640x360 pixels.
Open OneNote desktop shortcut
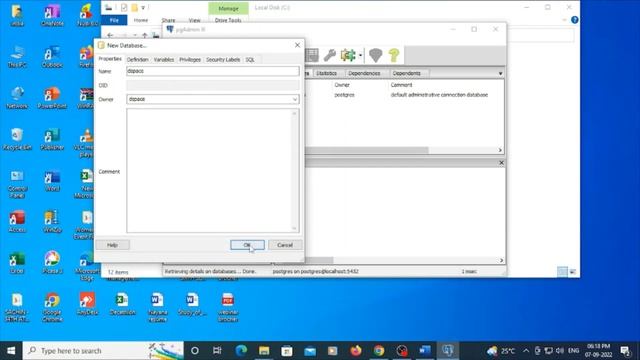click(x=52, y=16)
